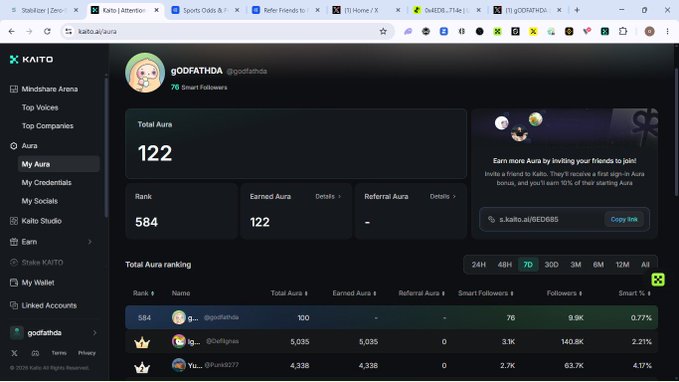679x382 pixels.
Task: Open Chrome three-dot menu
Action: point(667,31)
